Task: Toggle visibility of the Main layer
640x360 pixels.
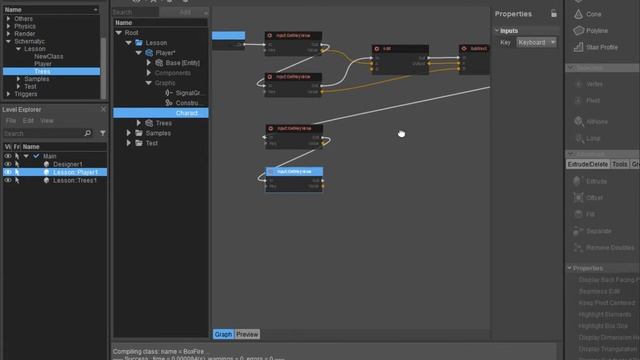Action: click(x=8, y=156)
